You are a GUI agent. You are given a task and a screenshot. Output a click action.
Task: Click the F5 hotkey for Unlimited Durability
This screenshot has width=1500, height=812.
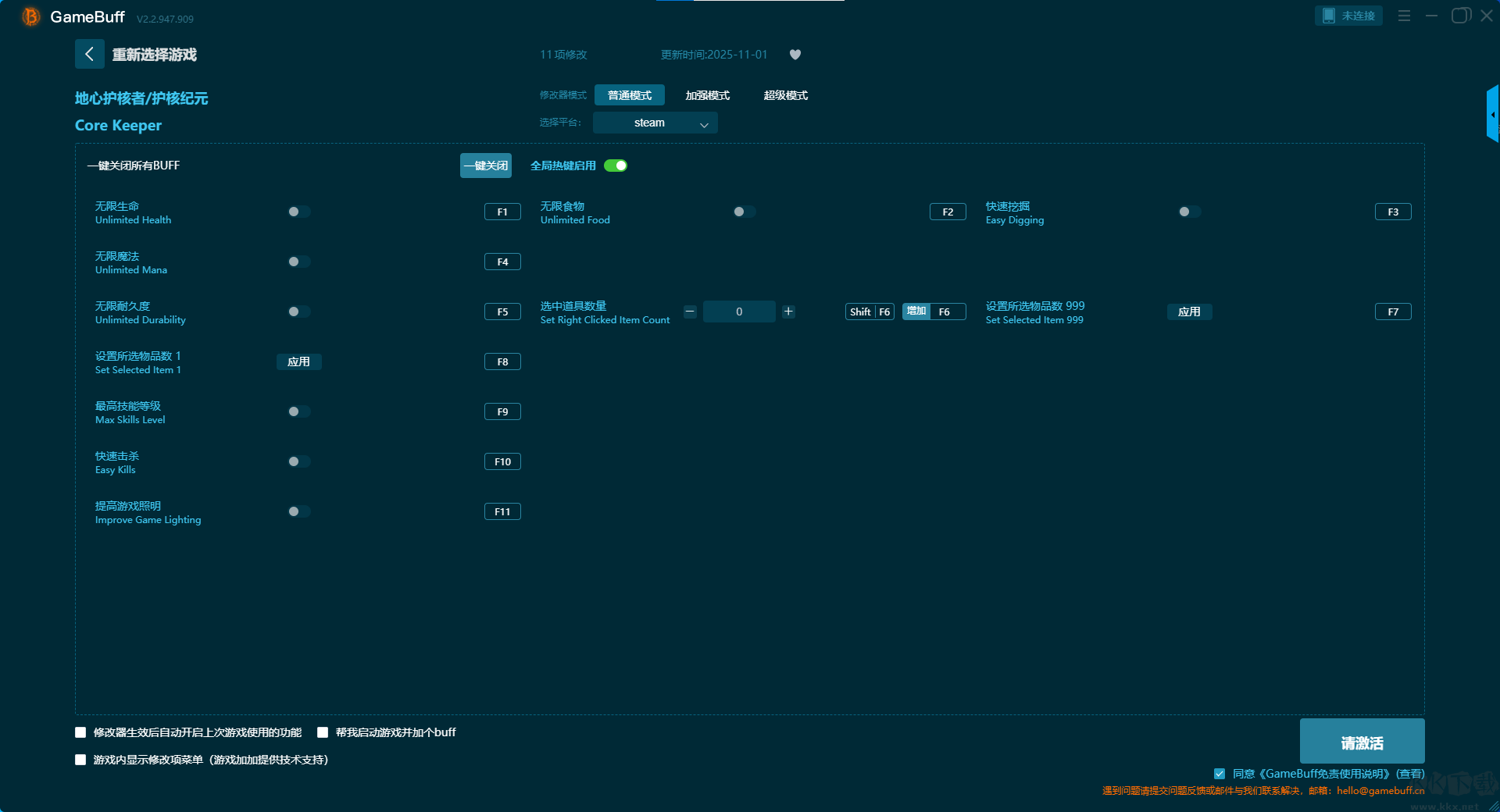pyautogui.click(x=502, y=312)
